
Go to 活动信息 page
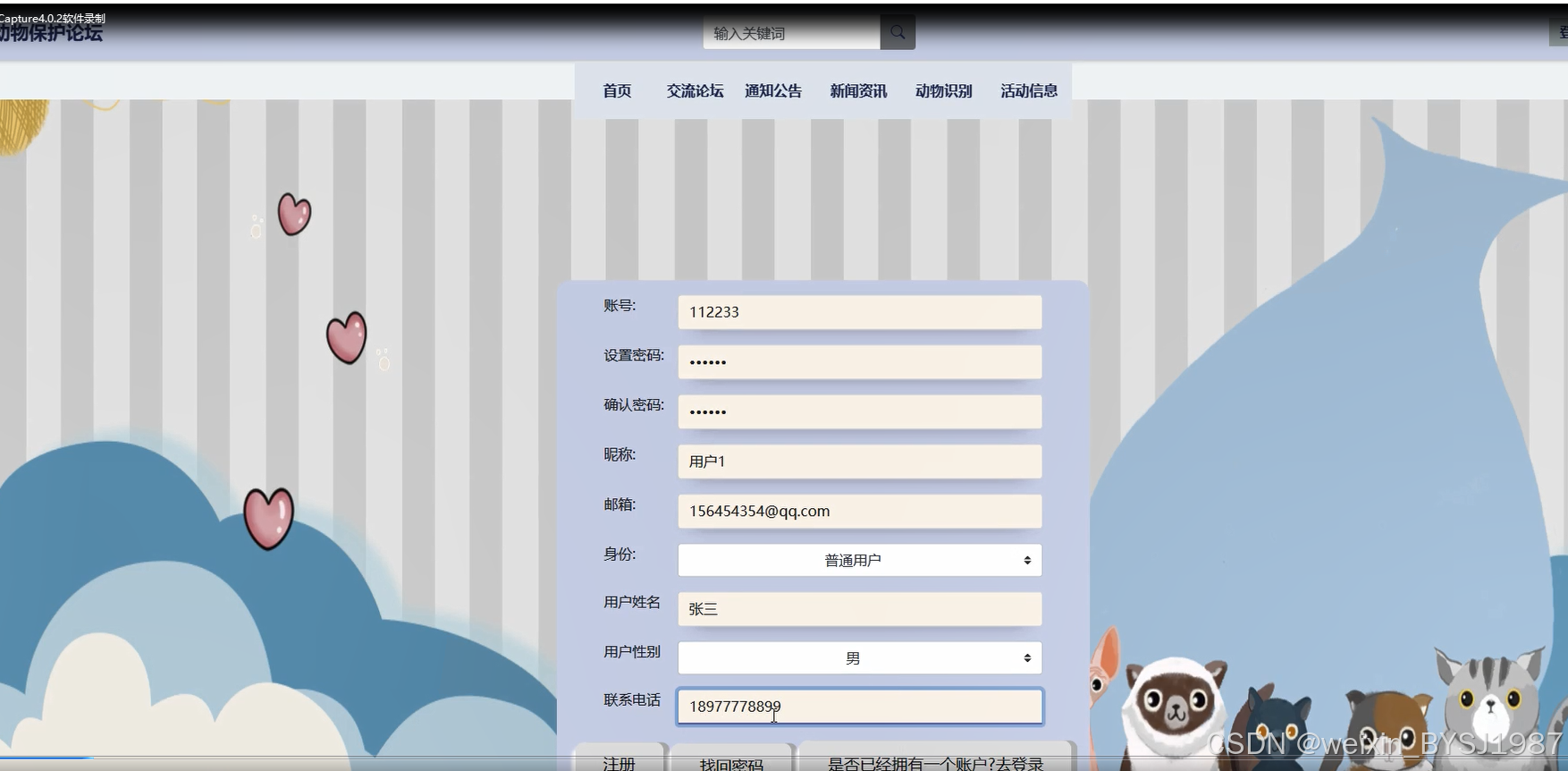click(1029, 90)
